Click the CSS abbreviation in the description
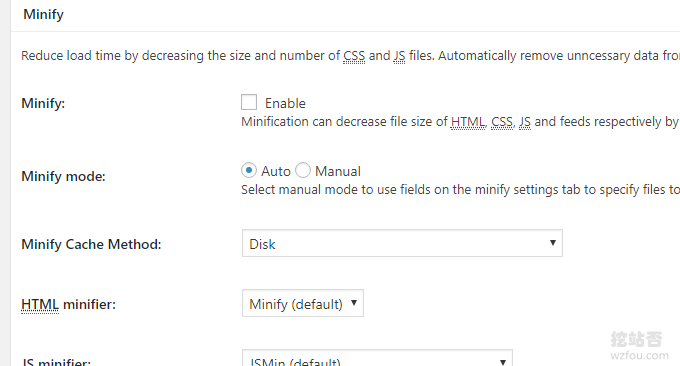 354,56
